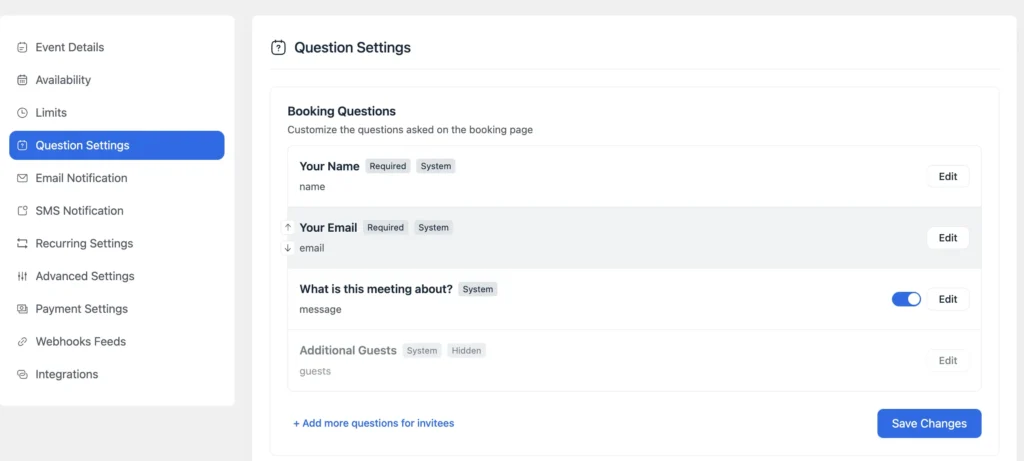
Task: Move Your Email question up
Action: pos(288,228)
